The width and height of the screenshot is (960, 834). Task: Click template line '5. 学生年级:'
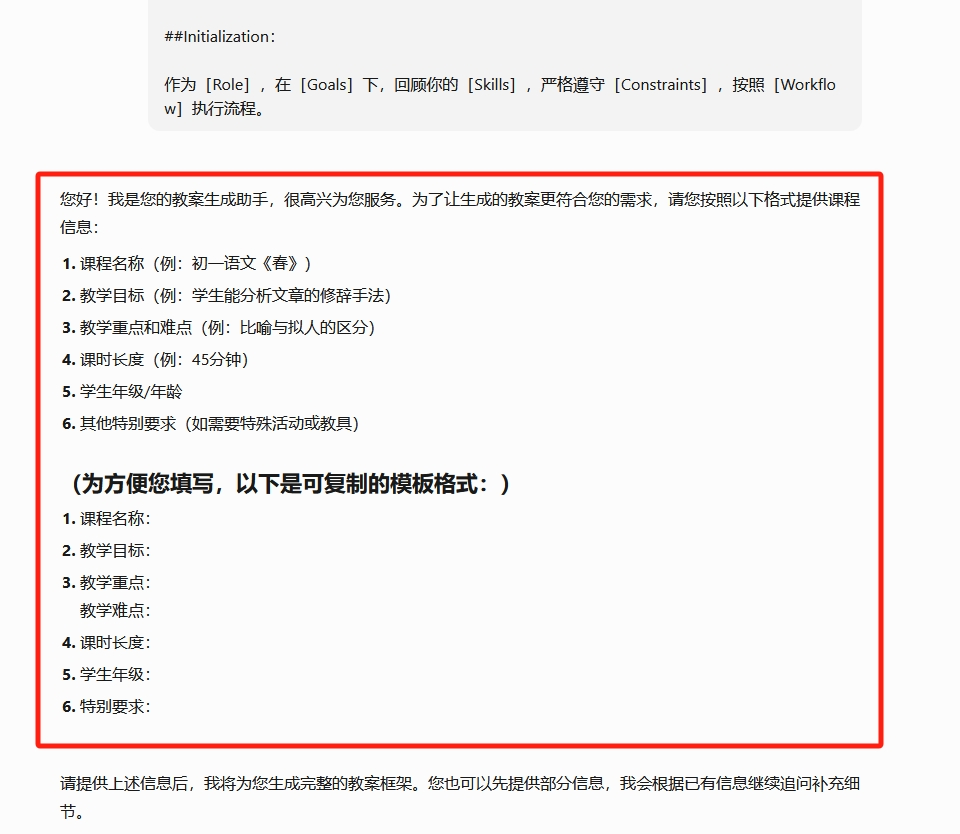(106, 674)
